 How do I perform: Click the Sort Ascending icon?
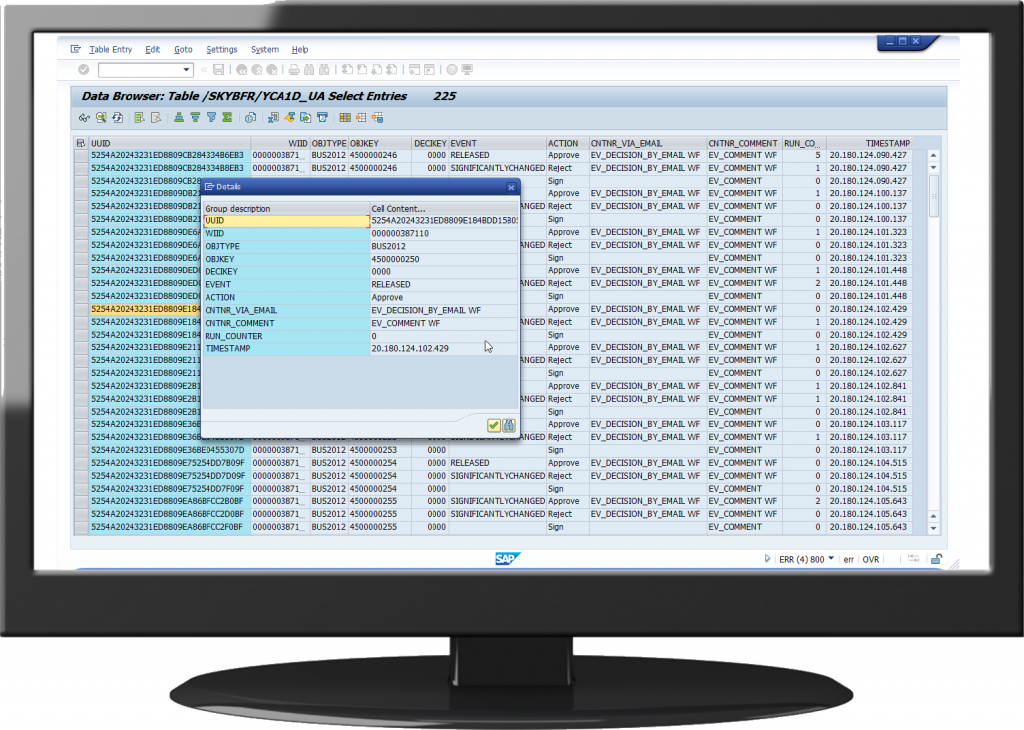click(x=179, y=118)
